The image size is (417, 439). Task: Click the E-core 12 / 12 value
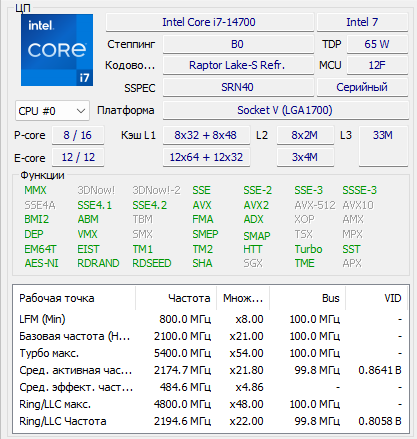click(78, 157)
